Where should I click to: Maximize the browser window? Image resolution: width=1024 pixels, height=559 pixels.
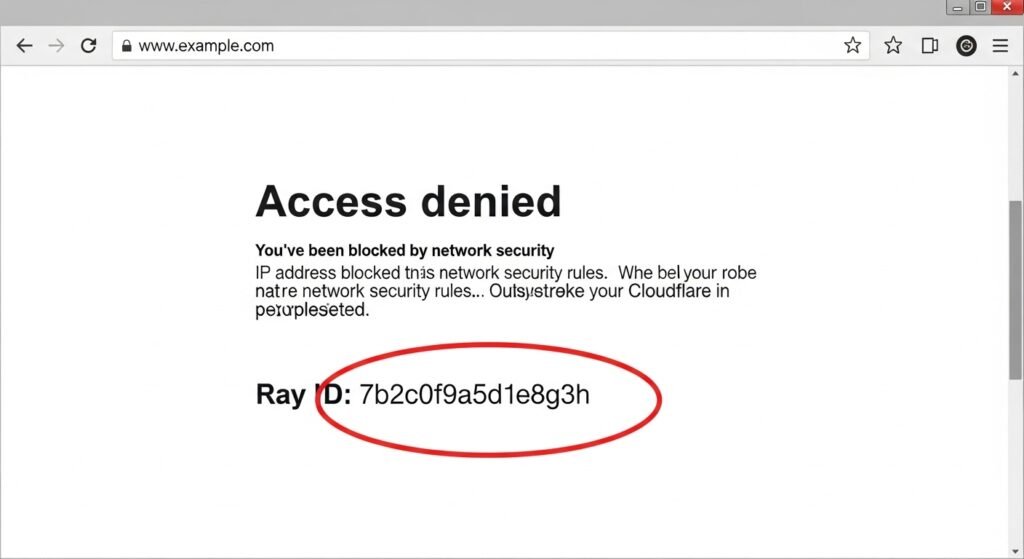point(980,7)
